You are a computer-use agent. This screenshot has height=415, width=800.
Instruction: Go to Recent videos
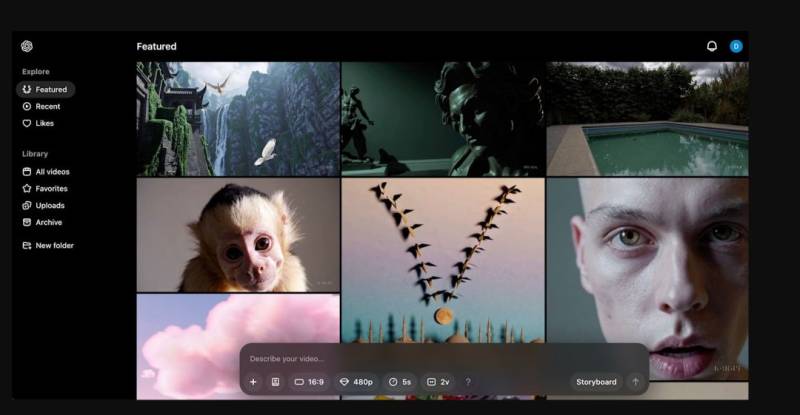[x=47, y=106]
